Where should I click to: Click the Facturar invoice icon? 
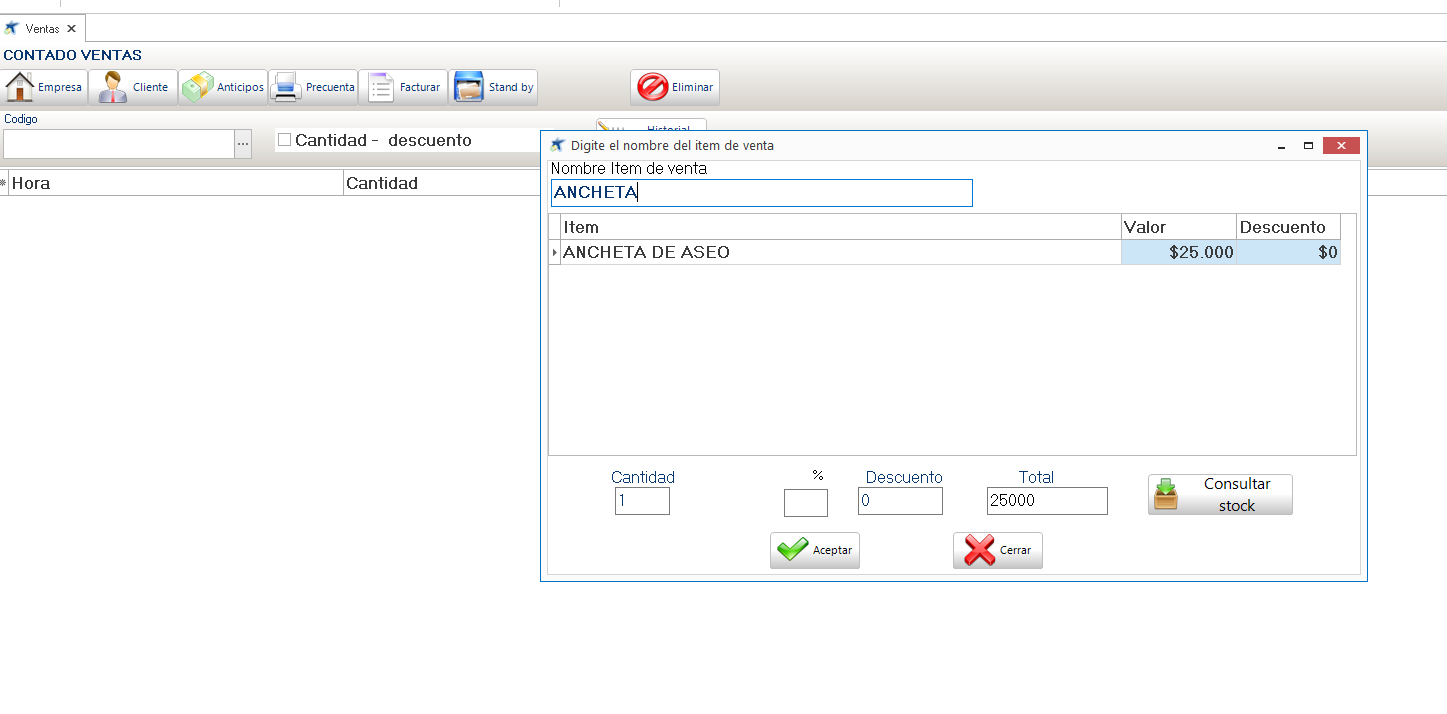click(381, 87)
